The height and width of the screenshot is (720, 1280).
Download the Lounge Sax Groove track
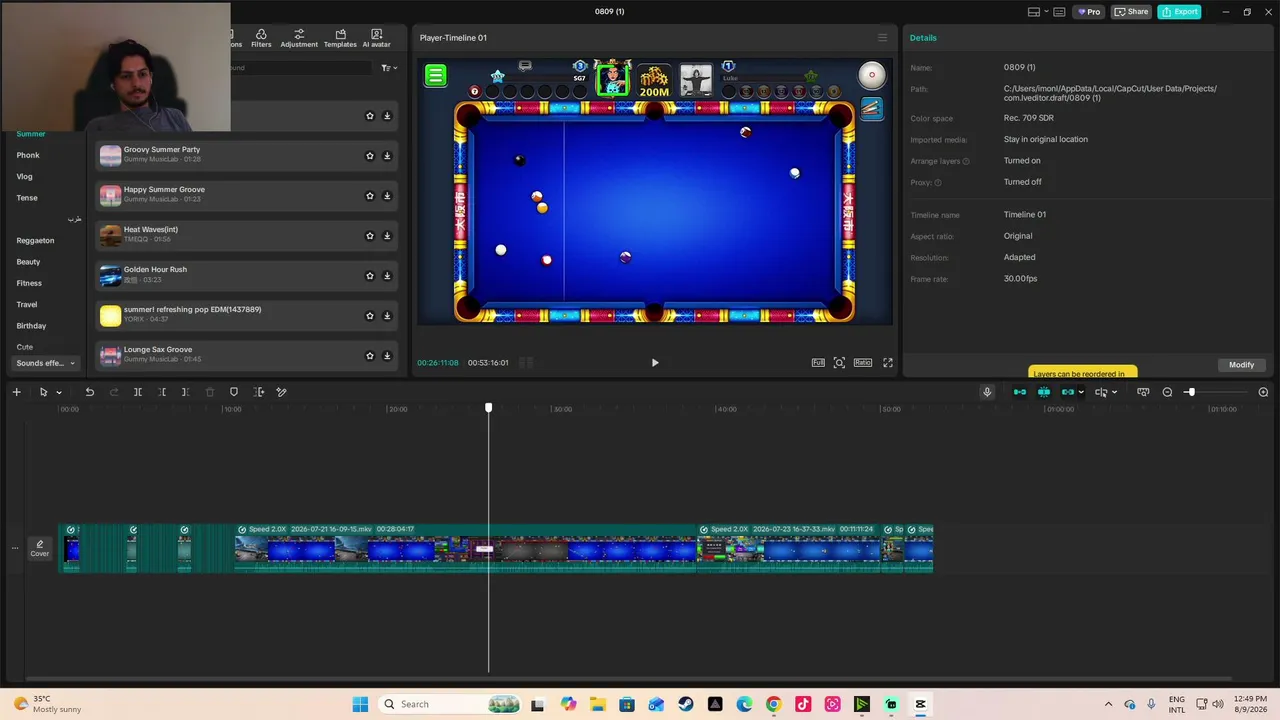387,356
